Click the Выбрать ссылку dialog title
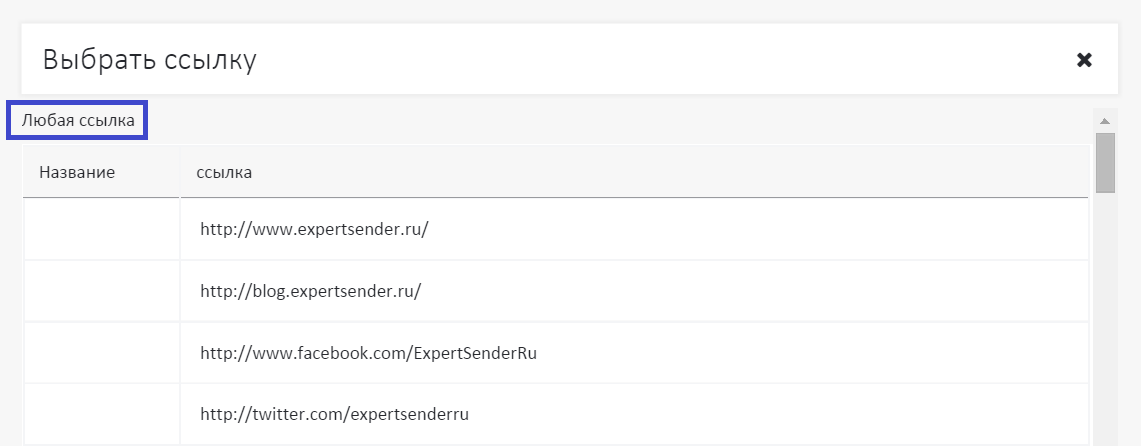 pyautogui.click(x=150, y=60)
